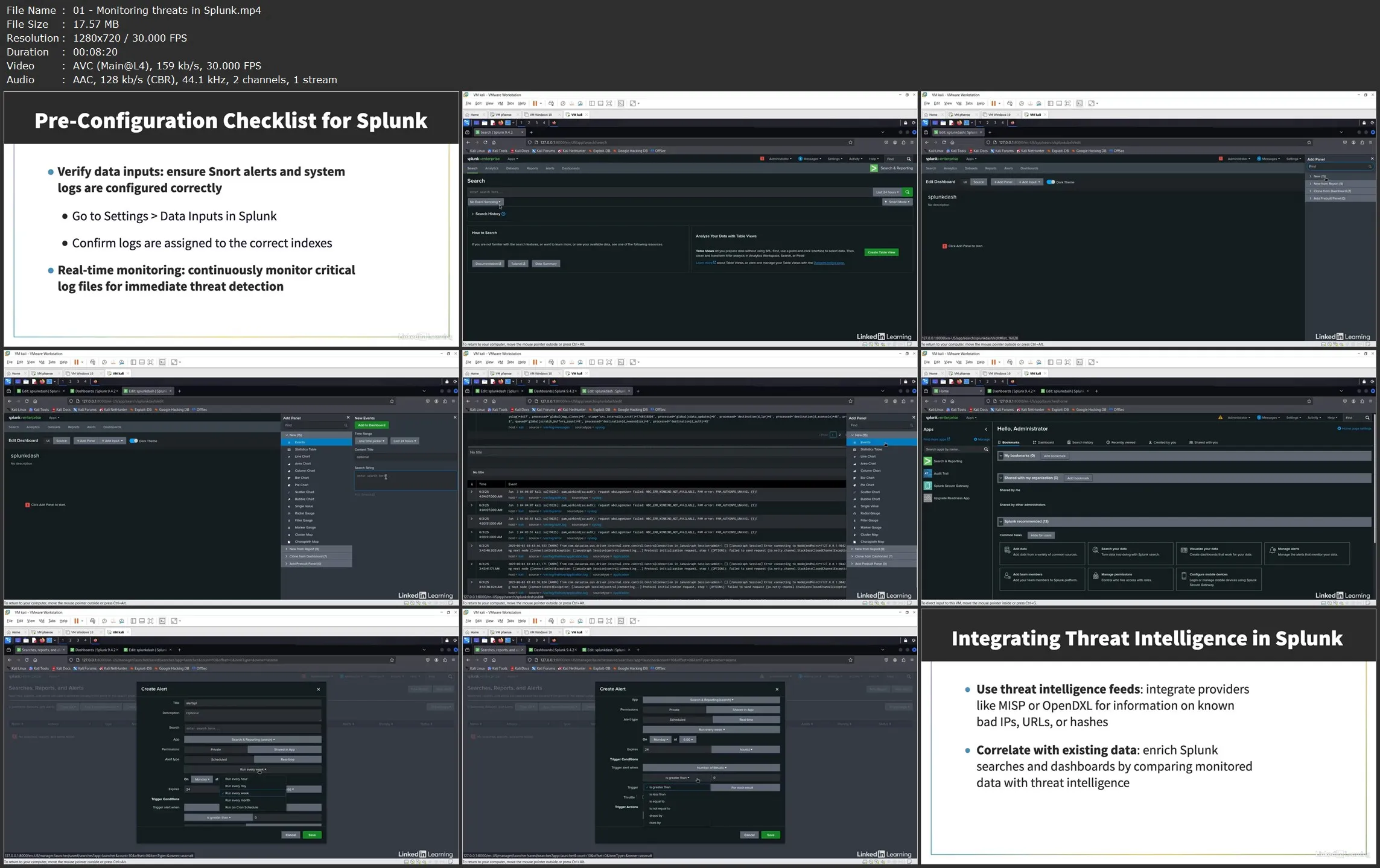This screenshot has height=868, width=1380.
Task: Open the Configure mobile devices card
Action: [x=1218, y=579]
